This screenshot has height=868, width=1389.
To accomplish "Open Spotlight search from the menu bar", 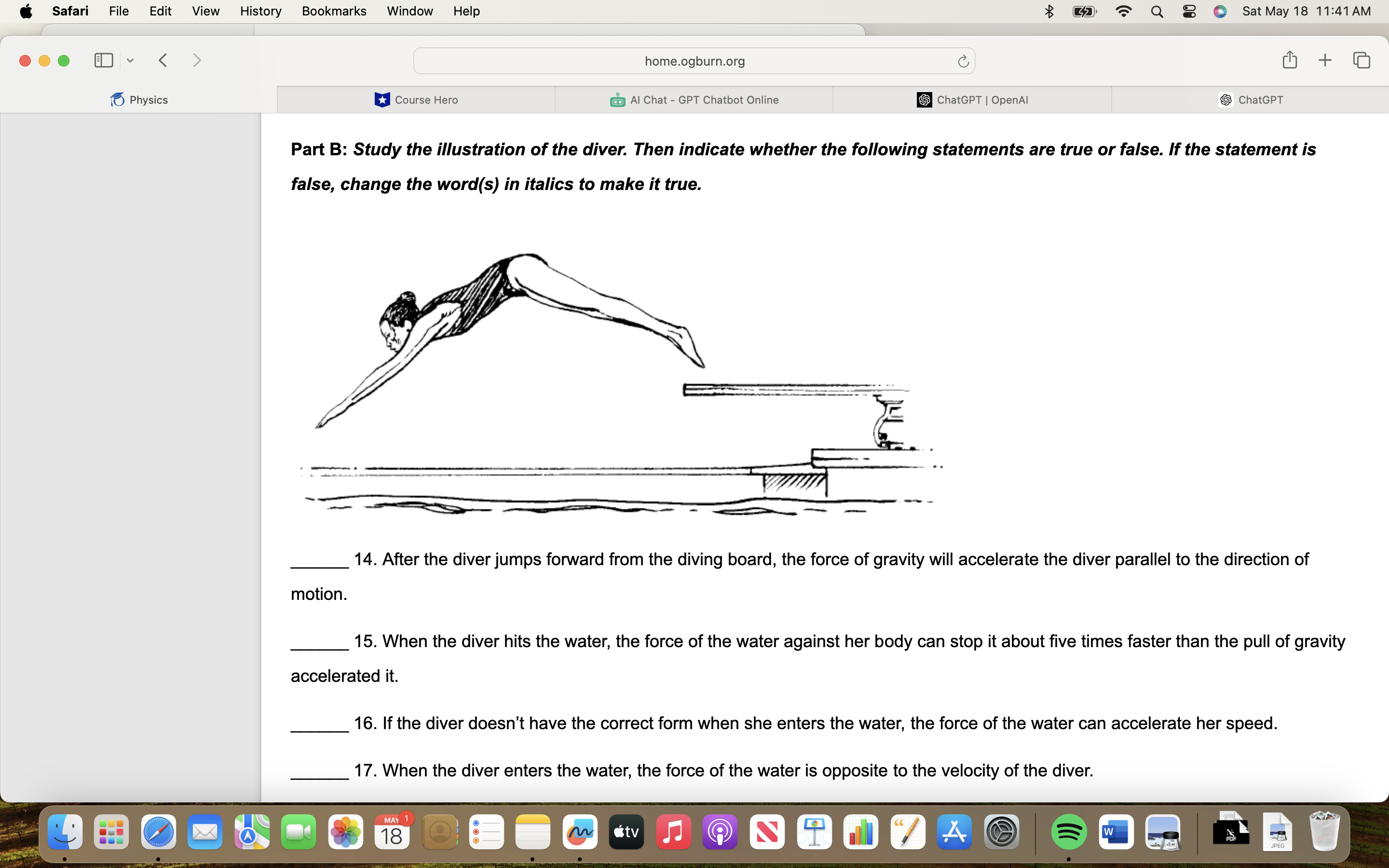I will coord(1157,11).
